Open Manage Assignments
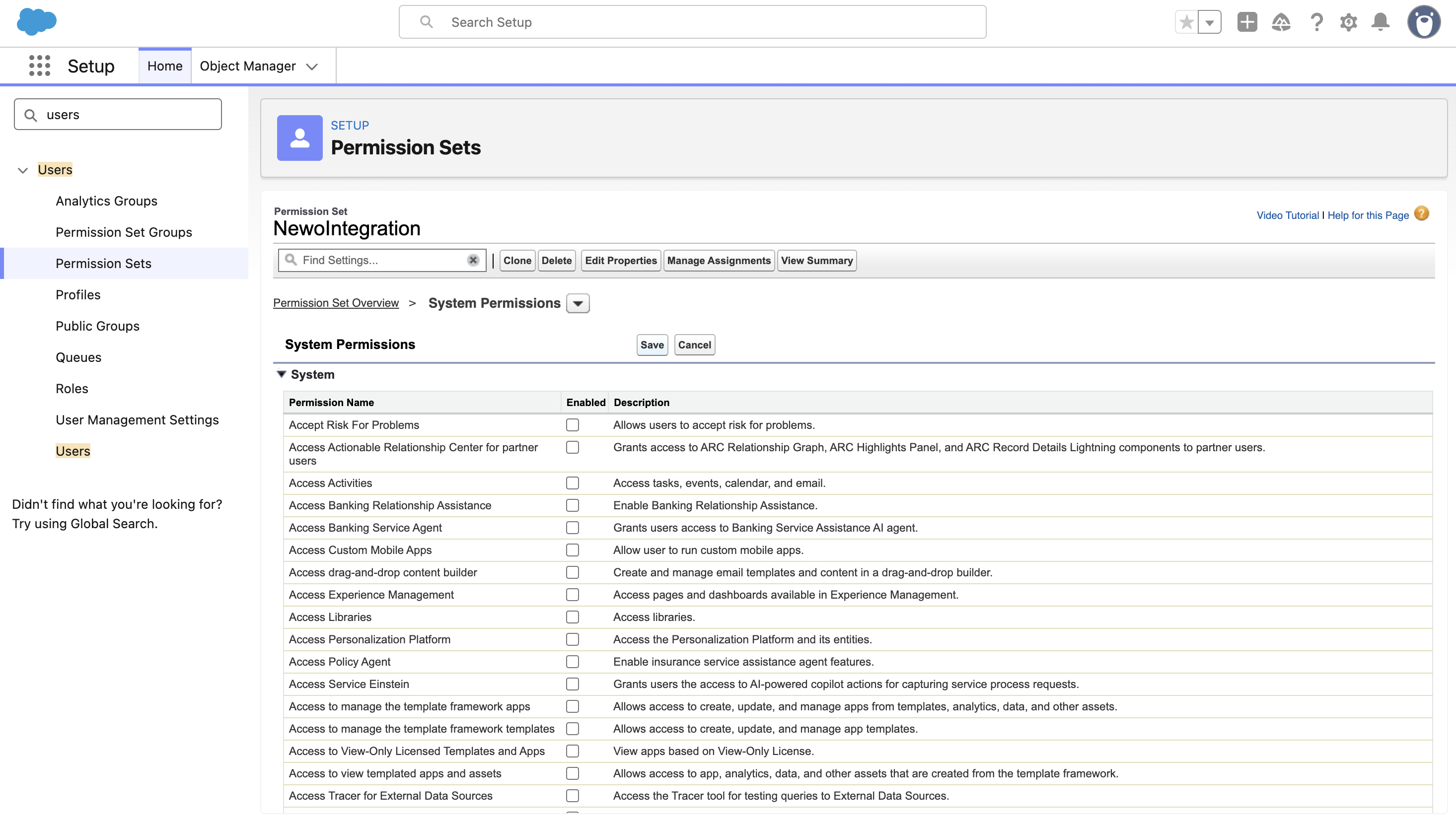 click(x=719, y=260)
